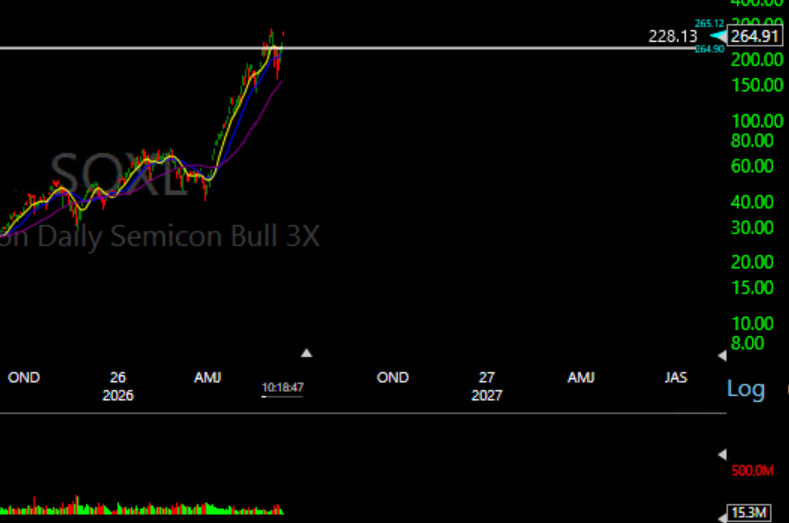Image resolution: width=789 pixels, height=523 pixels.
Task: Click the 264.90 bid price label
Action: (x=709, y=49)
